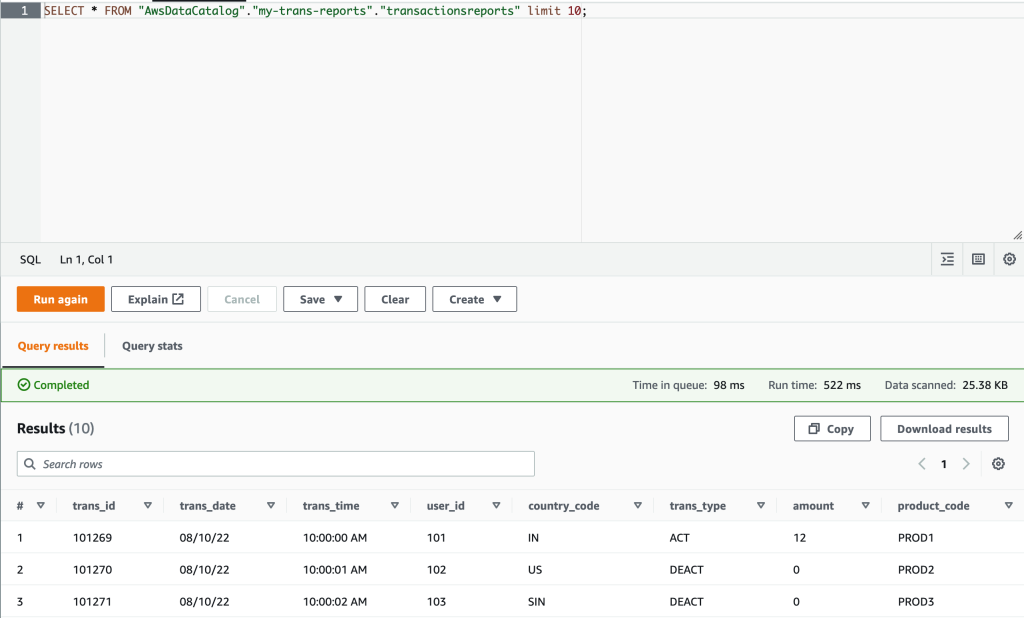The image size is (1024, 618).
Task: Click the copy icon on the Copy button
Action: coord(813,428)
